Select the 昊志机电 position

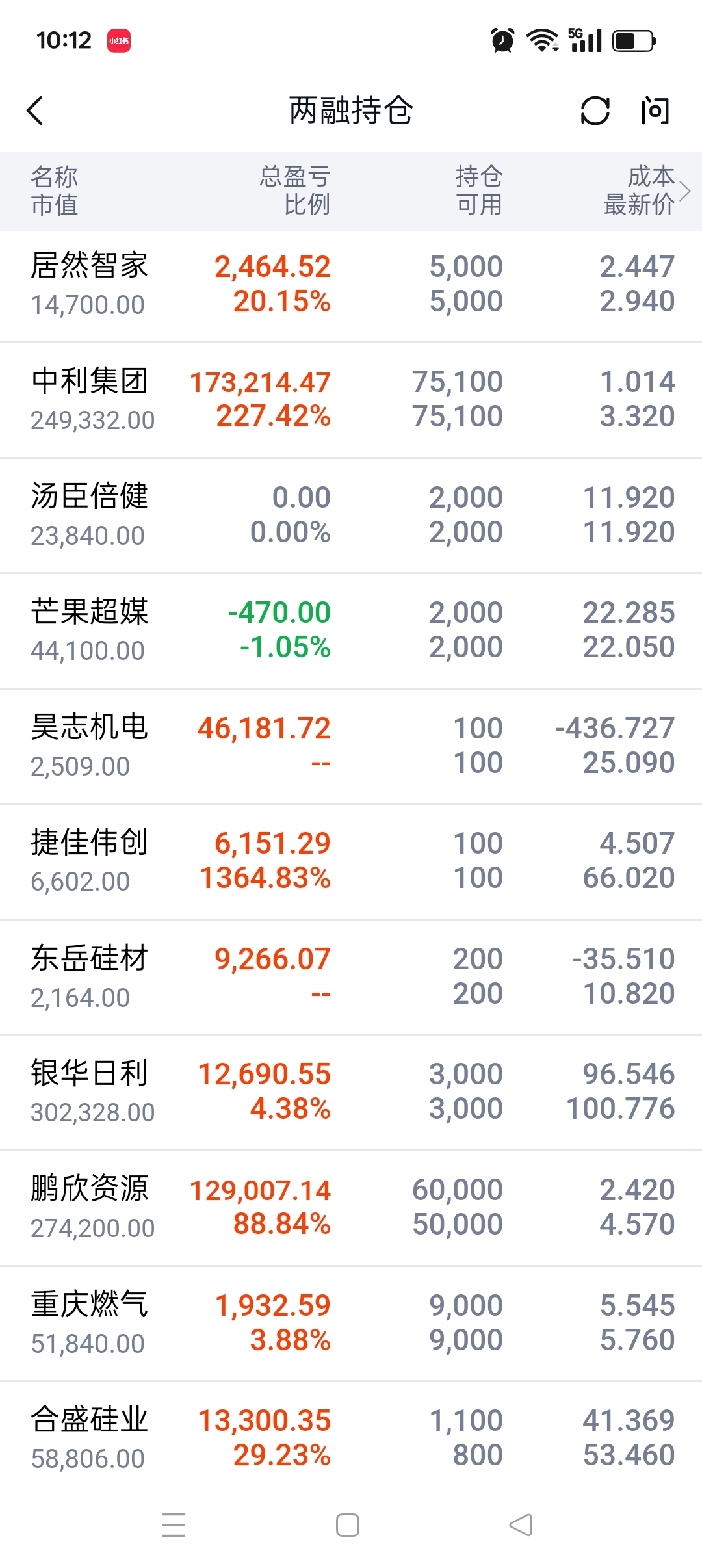[351, 746]
